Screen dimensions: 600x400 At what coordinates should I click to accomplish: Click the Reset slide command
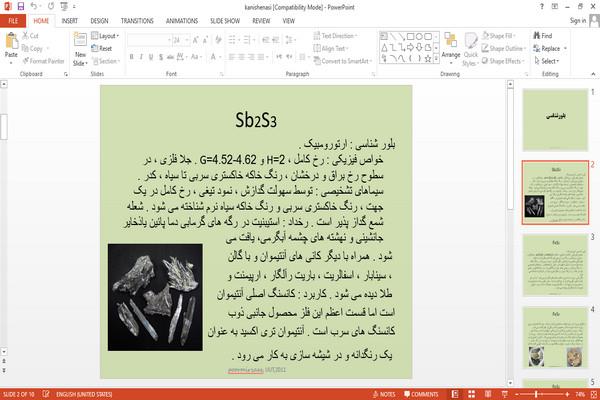pos(102,48)
